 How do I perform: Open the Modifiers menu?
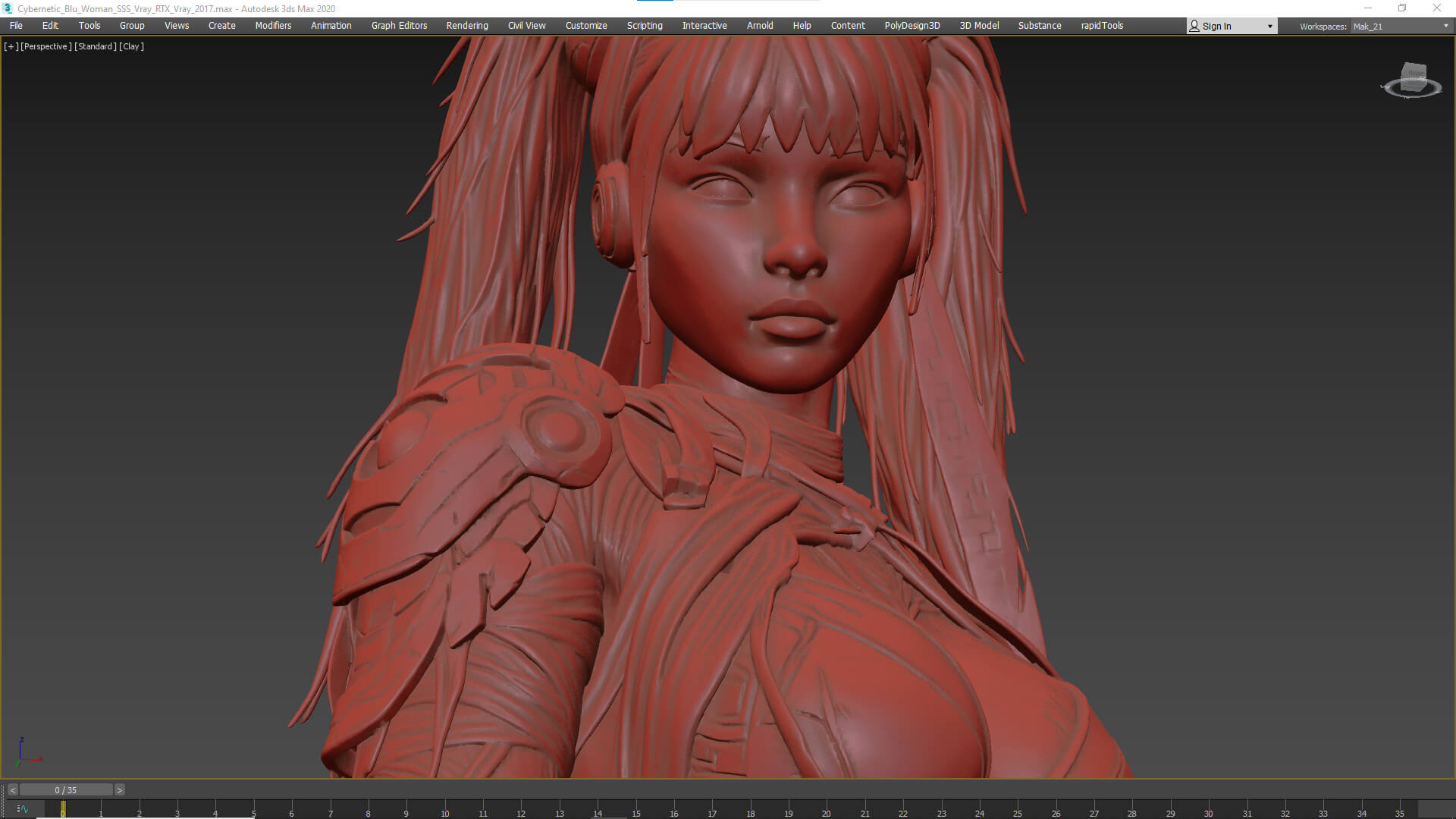273,26
